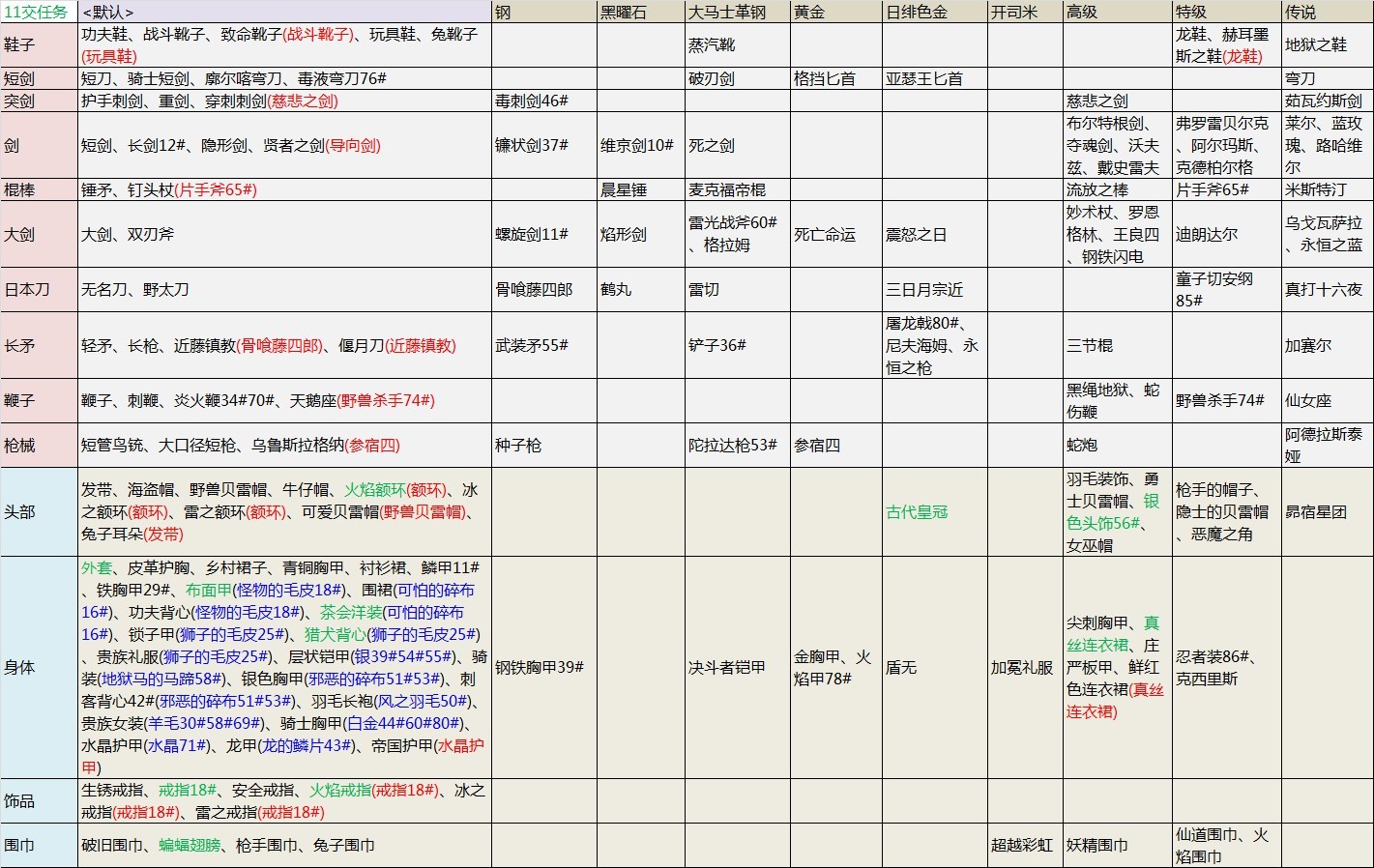Click the 超越彩虹 cell

(x=1022, y=845)
